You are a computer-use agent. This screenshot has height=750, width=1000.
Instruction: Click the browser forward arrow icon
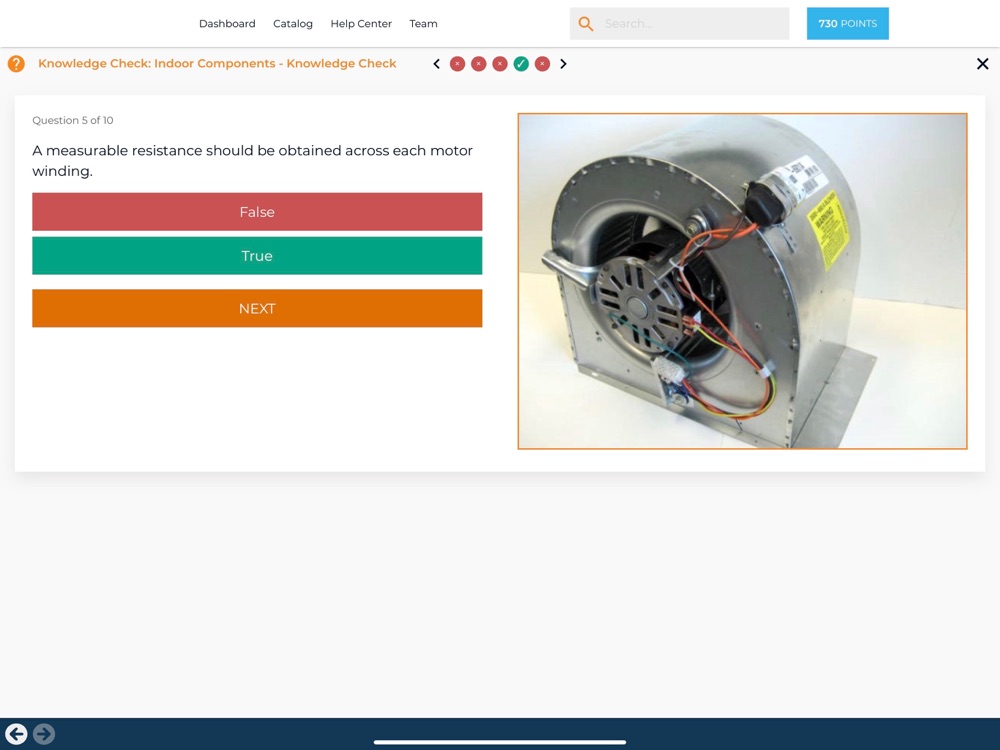tap(44, 734)
